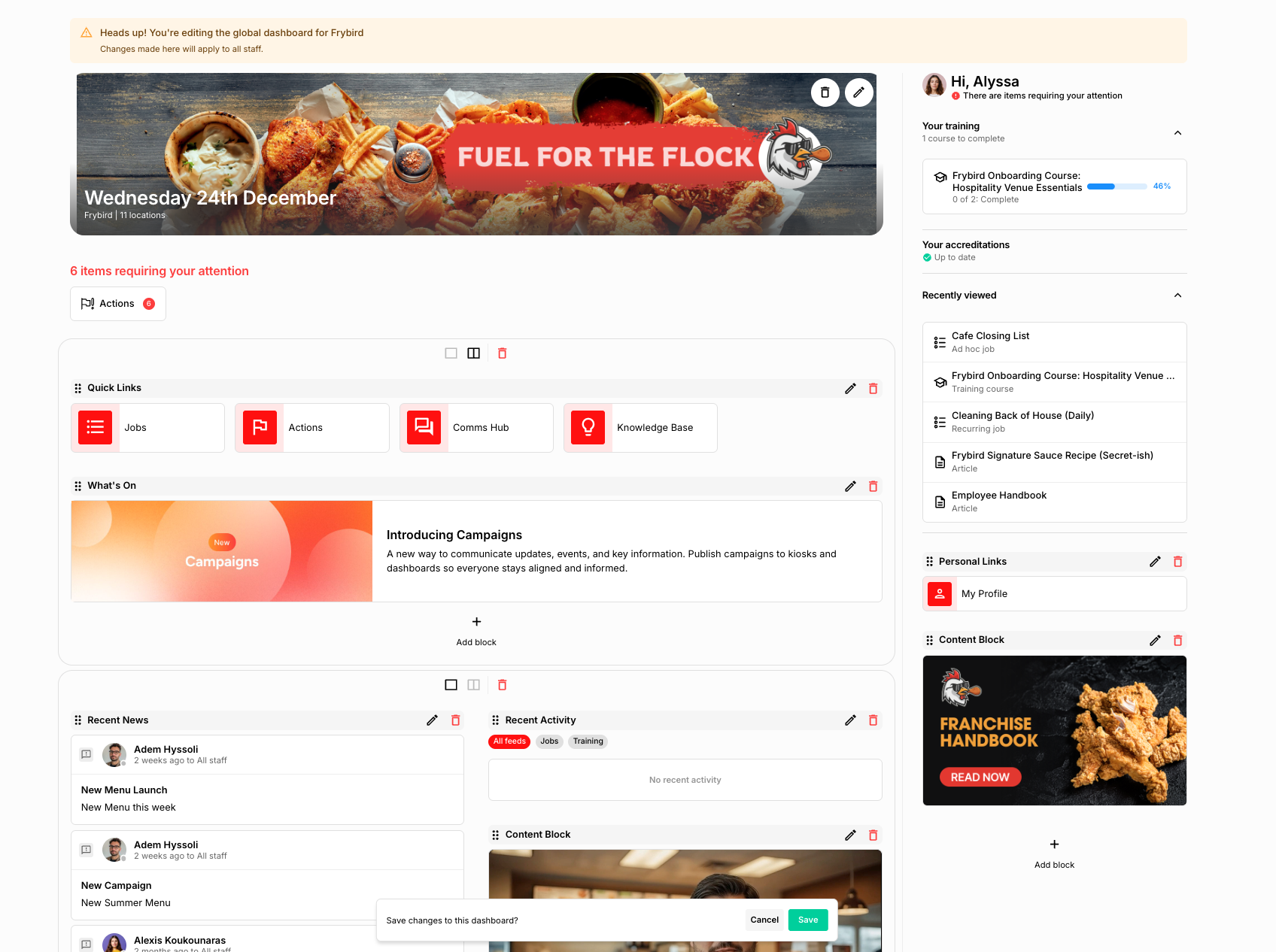Open the Frybird Onboarding Course training card
The image size is (1276, 952).
[1054, 186]
